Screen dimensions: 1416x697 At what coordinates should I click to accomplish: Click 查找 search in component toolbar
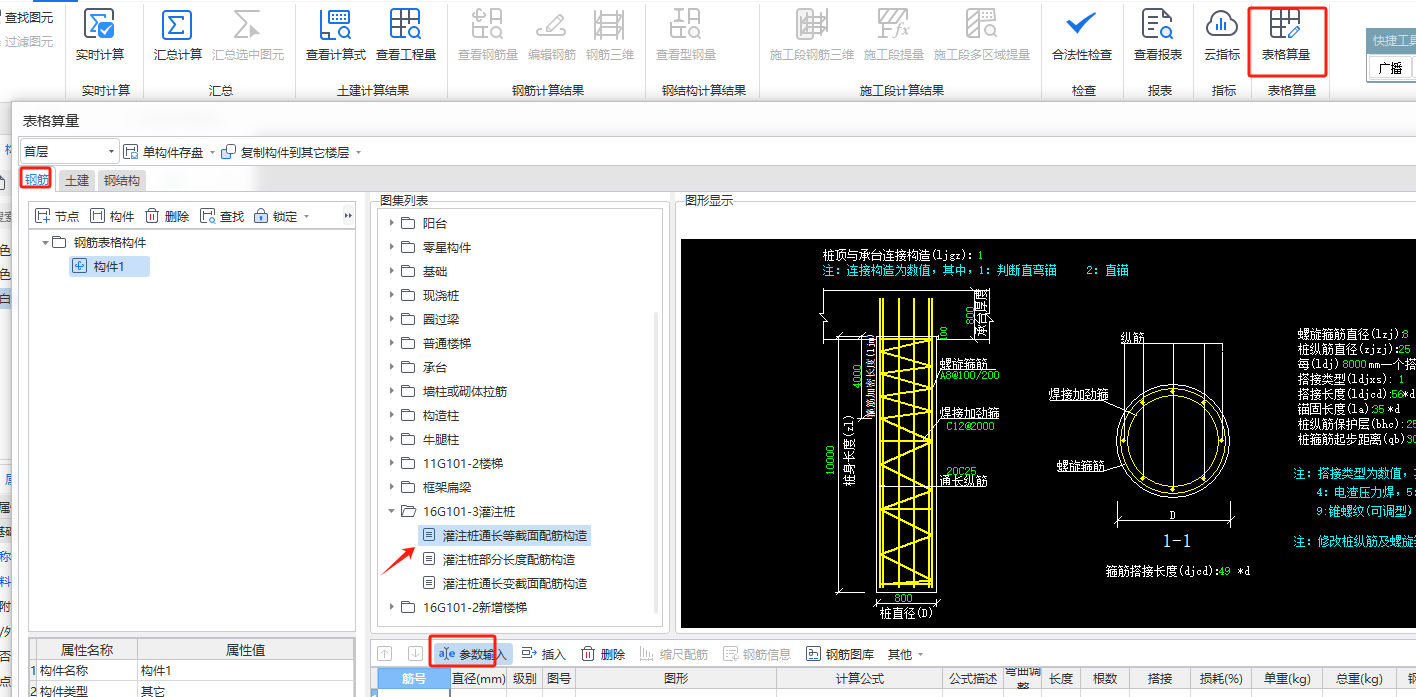tap(222, 216)
